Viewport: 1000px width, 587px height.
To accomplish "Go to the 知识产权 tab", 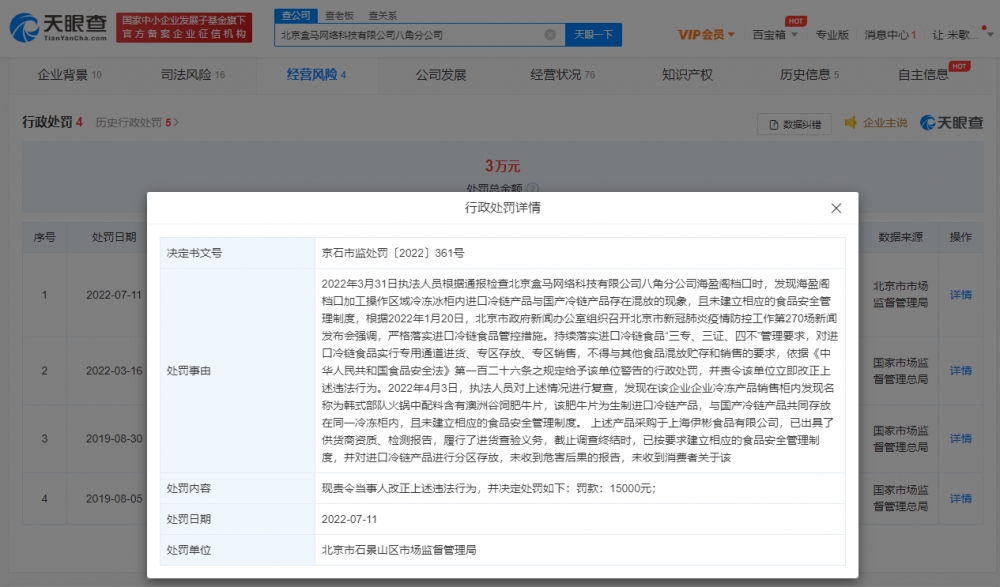I will pos(687,75).
